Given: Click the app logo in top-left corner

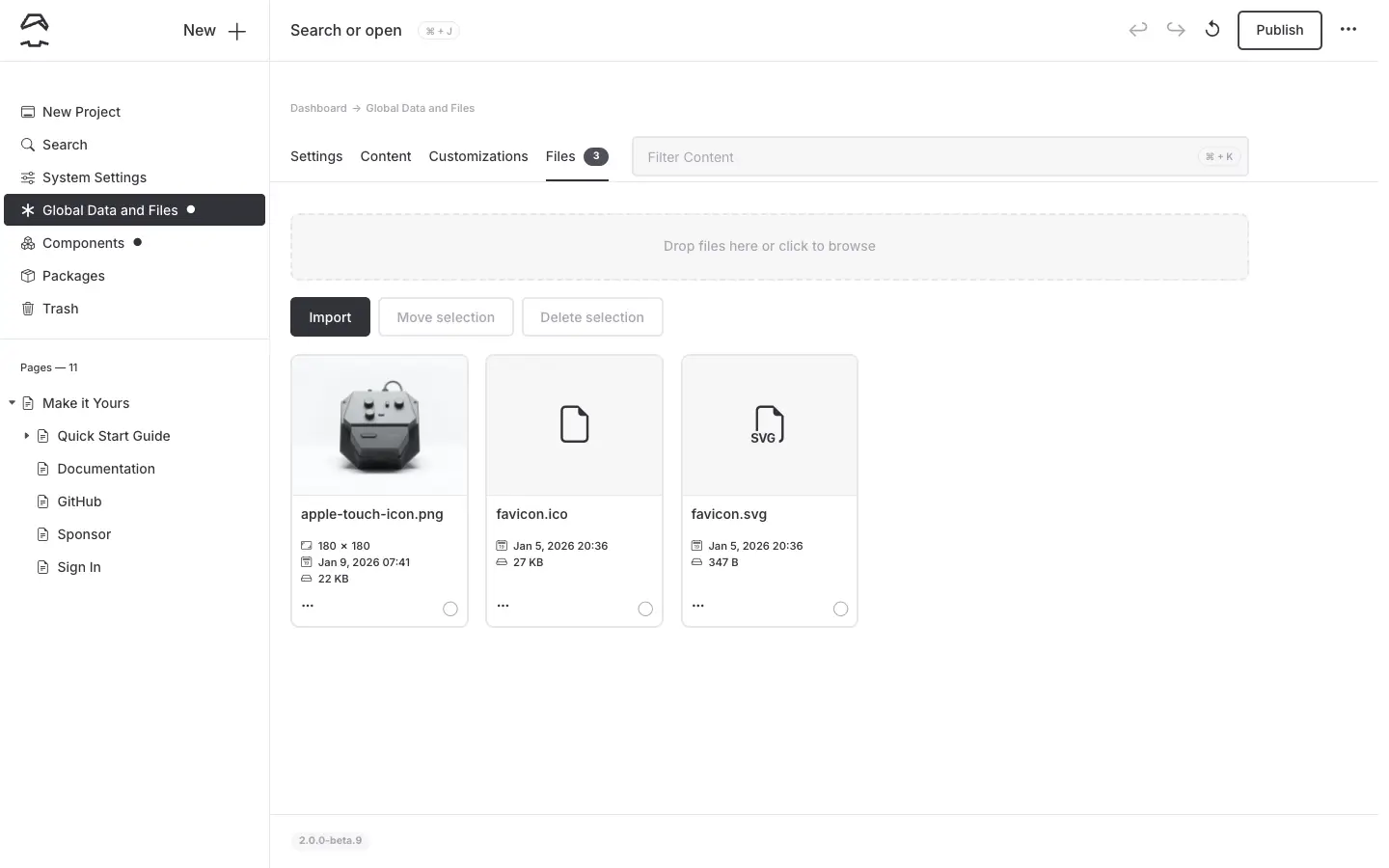Looking at the screenshot, I should pos(35,31).
